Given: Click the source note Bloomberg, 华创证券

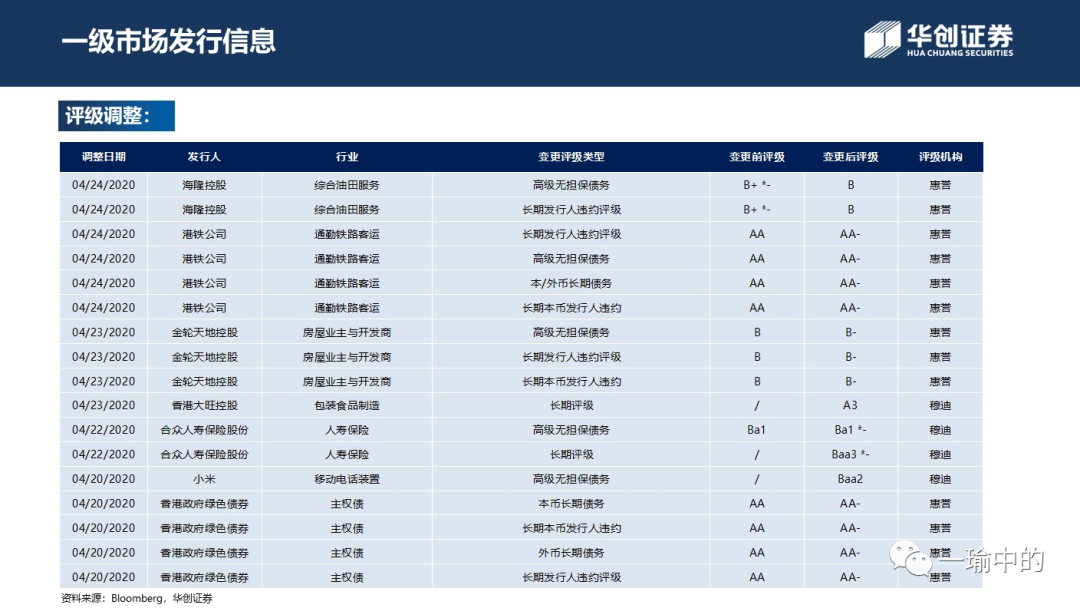Looking at the screenshot, I should pos(162,598).
